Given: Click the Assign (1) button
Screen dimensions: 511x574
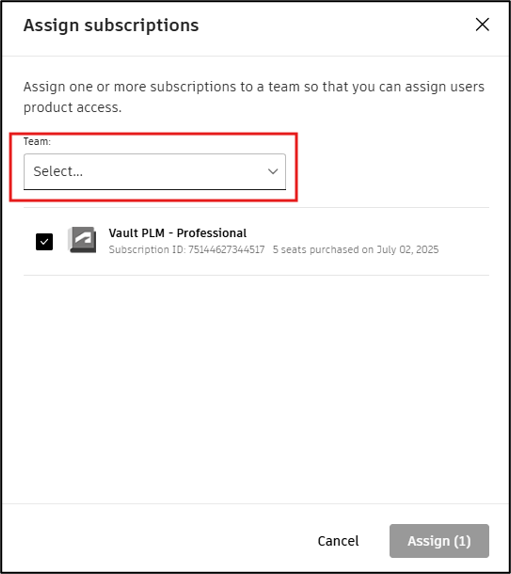Looking at the screenshot, I should tap(439, 541).
